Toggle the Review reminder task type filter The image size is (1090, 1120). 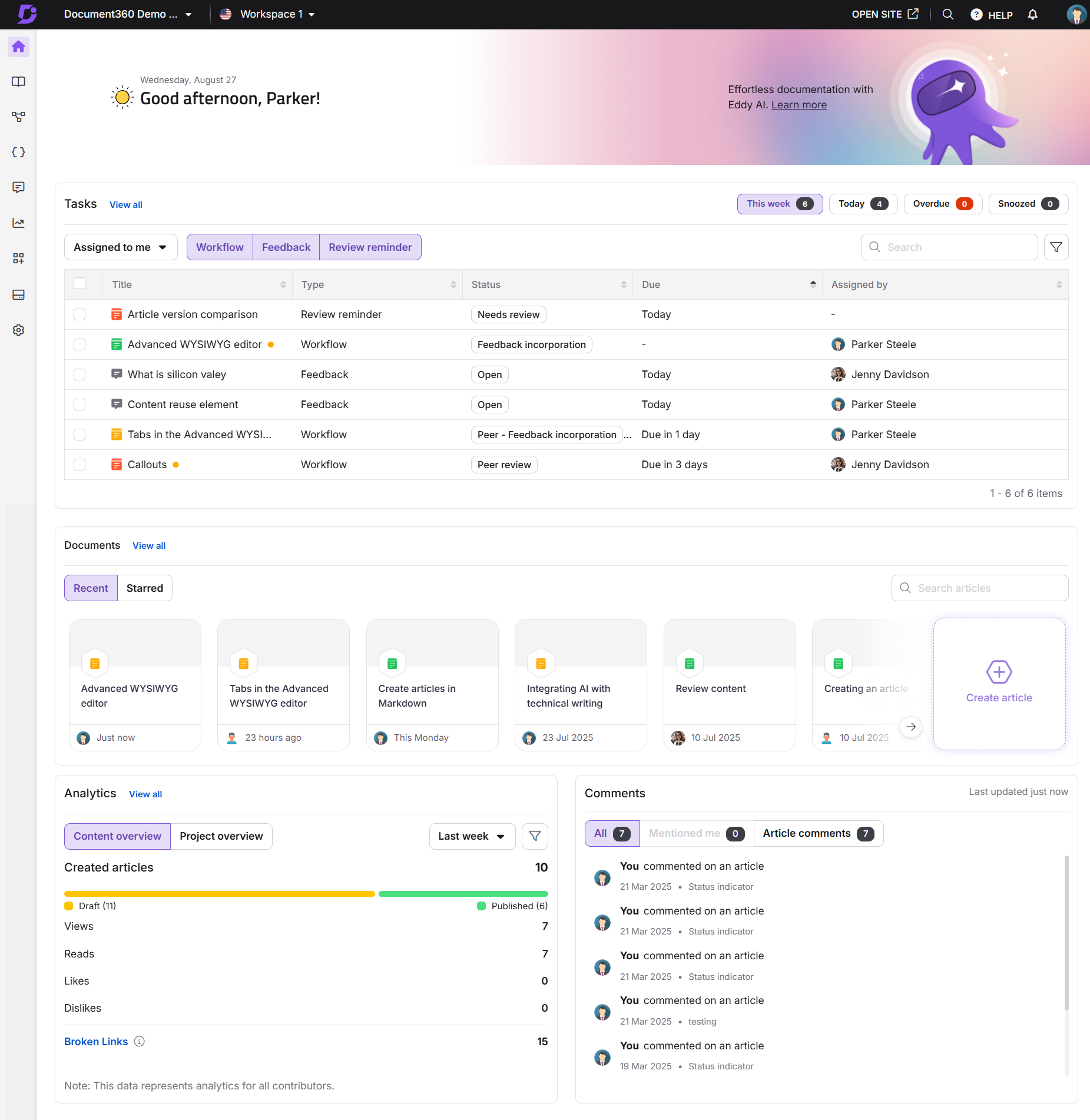370,247
